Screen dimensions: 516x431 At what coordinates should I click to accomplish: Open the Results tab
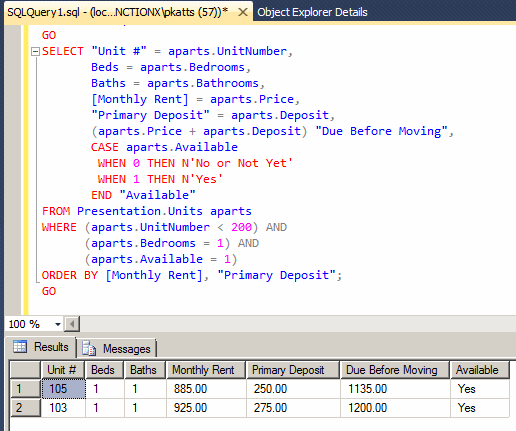[x=41, y=347]
